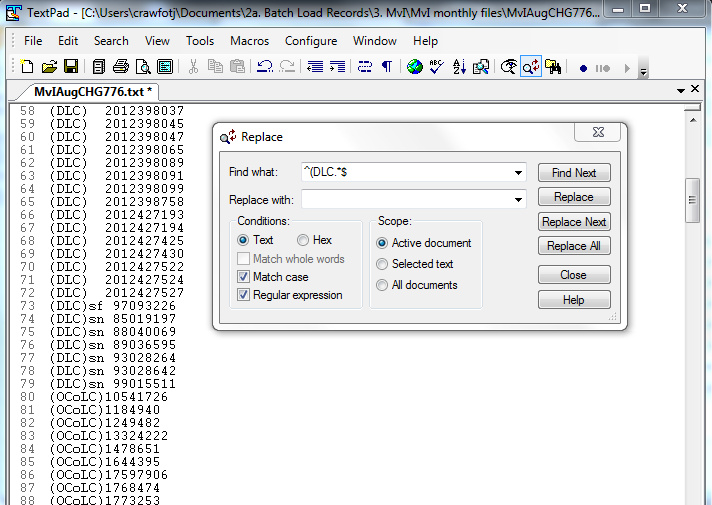Click the Print icon in the toolbar

[121, 67]
